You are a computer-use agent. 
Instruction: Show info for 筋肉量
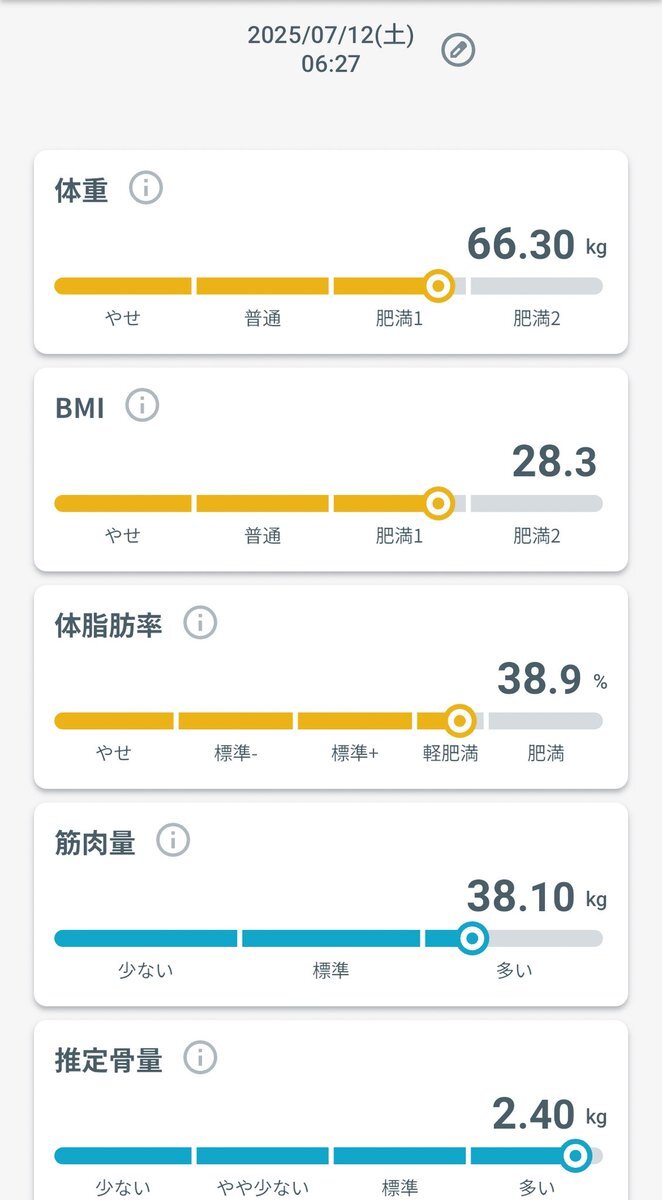tap(173, 841)
